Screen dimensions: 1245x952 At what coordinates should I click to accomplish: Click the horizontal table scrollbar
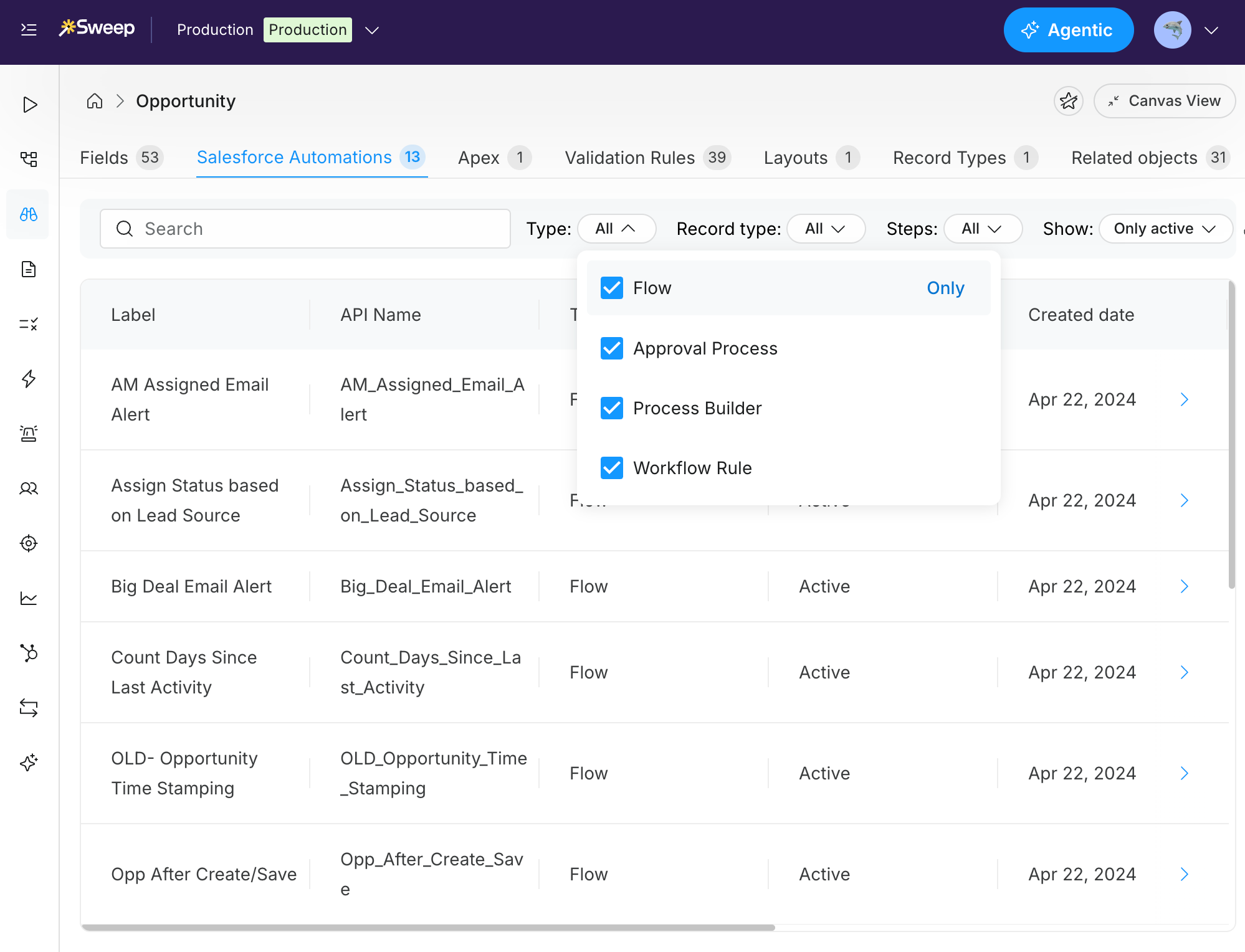(427, 928)
